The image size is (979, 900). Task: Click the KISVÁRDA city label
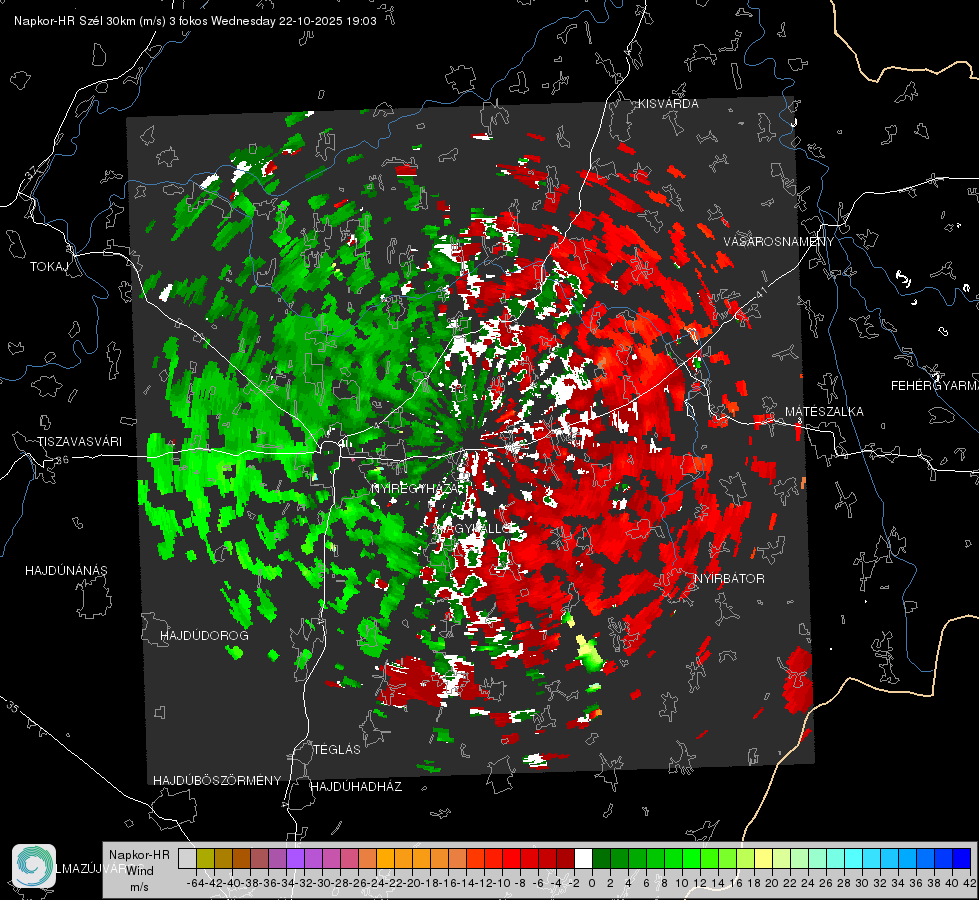pyautogui.click(x=668, y=104)
